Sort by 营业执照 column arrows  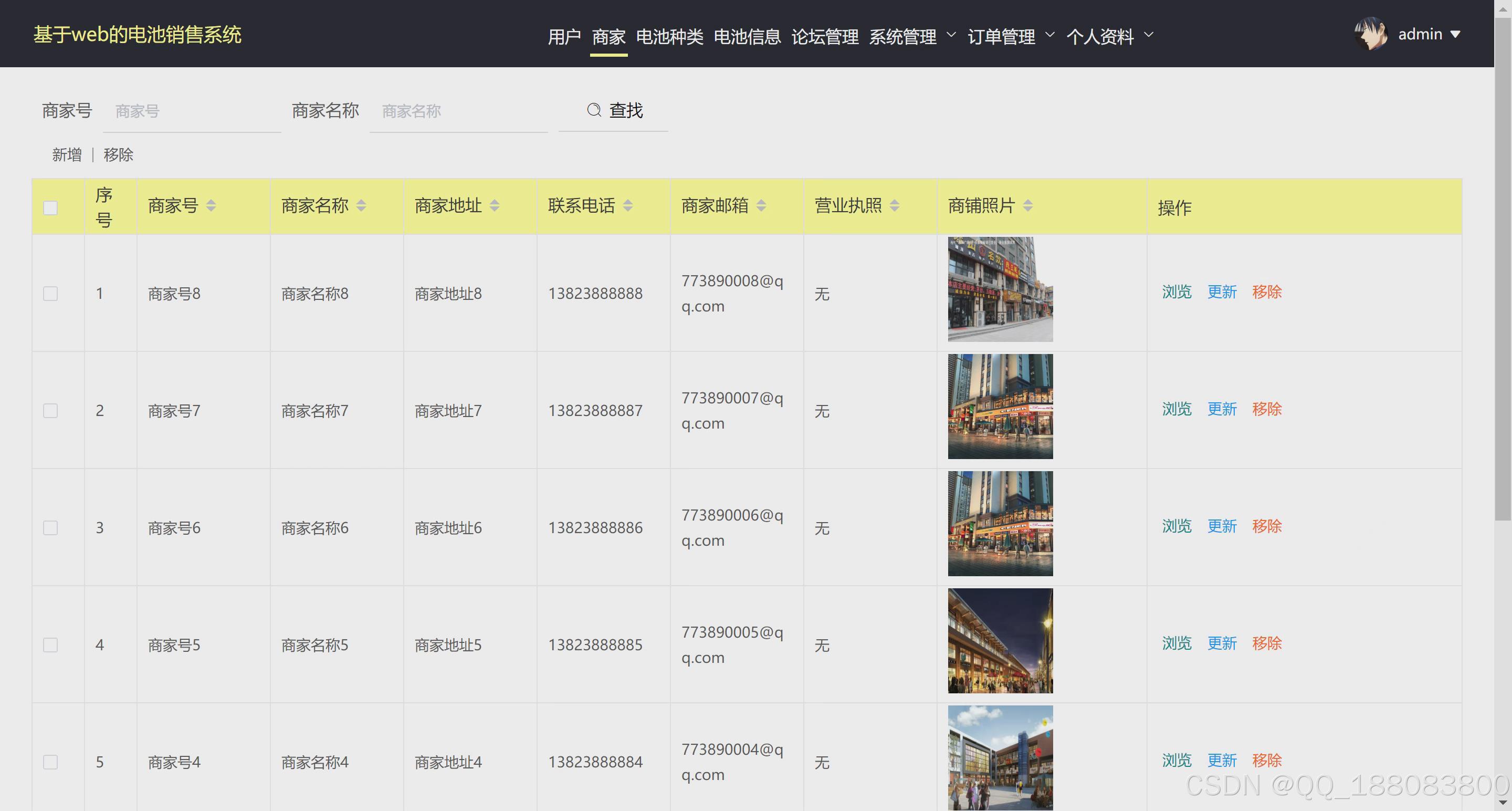point(894,205)
